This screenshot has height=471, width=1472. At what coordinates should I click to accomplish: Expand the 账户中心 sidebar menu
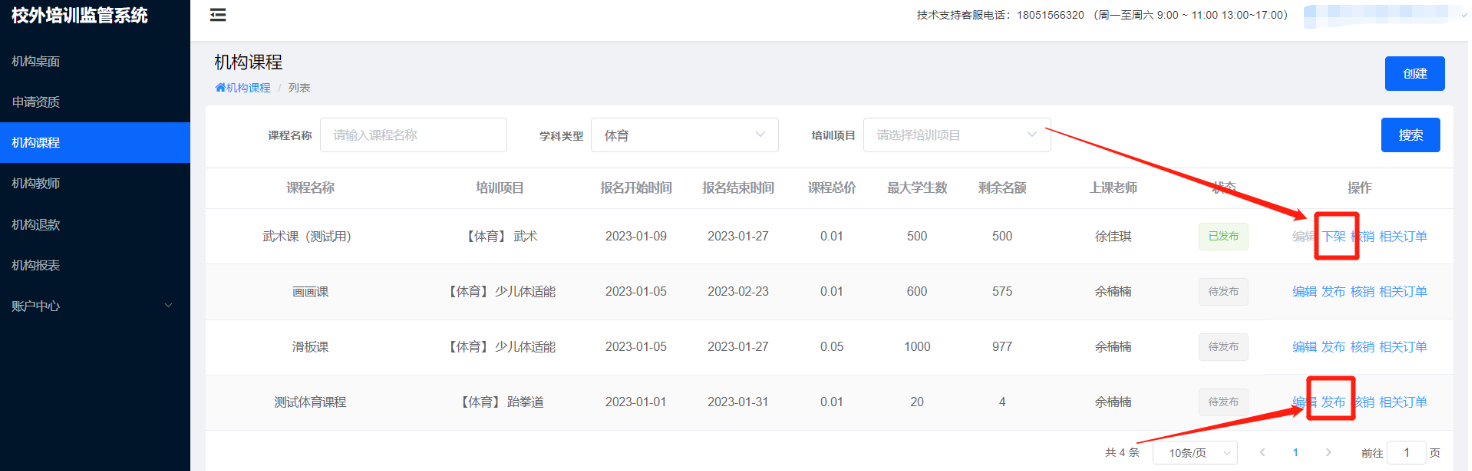[x=94, y=306]
